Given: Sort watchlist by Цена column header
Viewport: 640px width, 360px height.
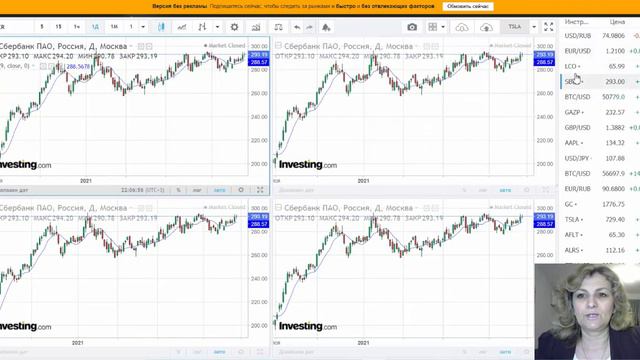Looking at the screenshot, I should (617, 22).
